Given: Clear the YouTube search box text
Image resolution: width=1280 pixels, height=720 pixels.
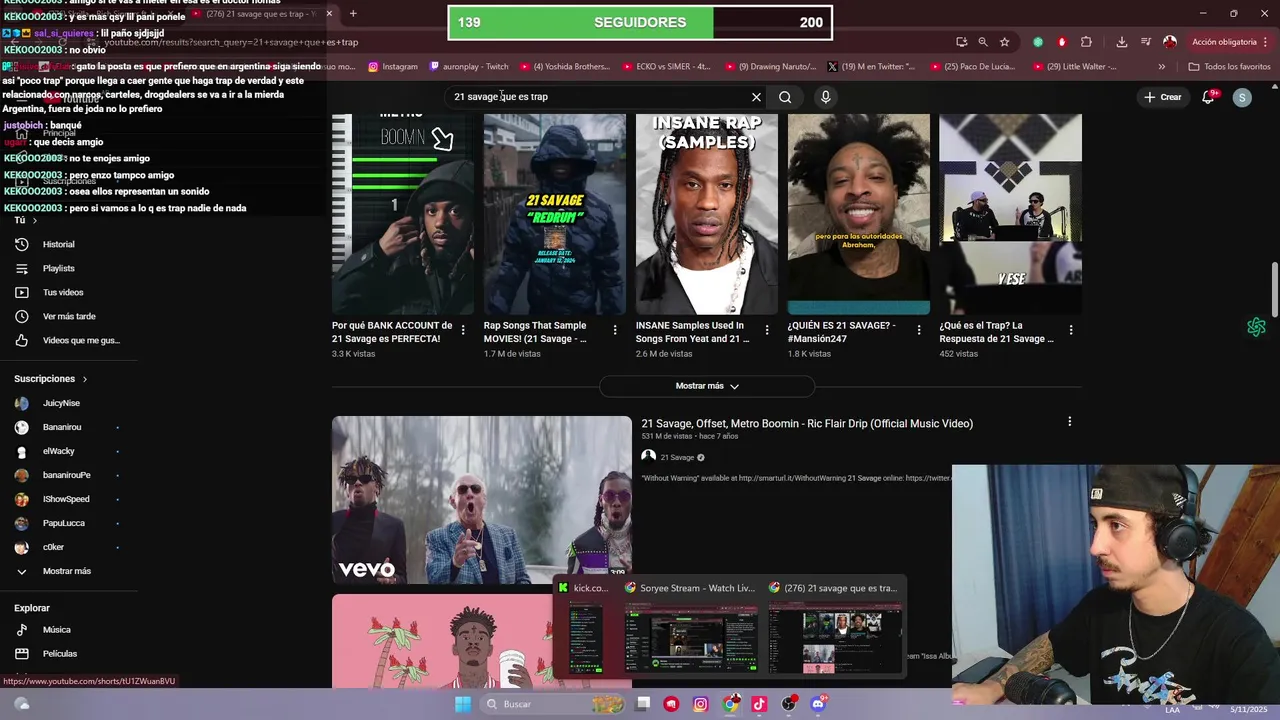Looking at the screenshot, I should (756, 97).
